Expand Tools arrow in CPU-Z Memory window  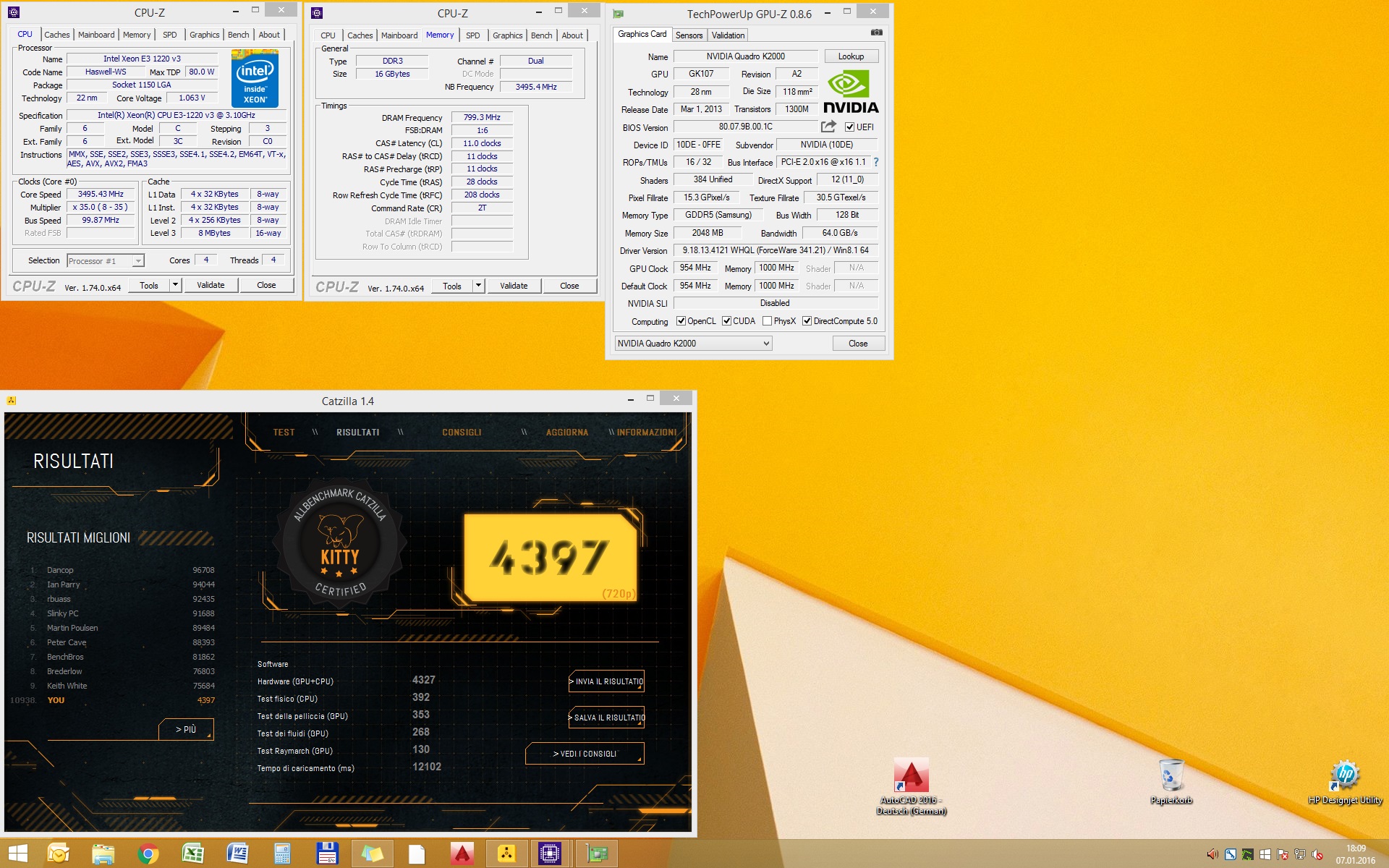click(478, 286)
